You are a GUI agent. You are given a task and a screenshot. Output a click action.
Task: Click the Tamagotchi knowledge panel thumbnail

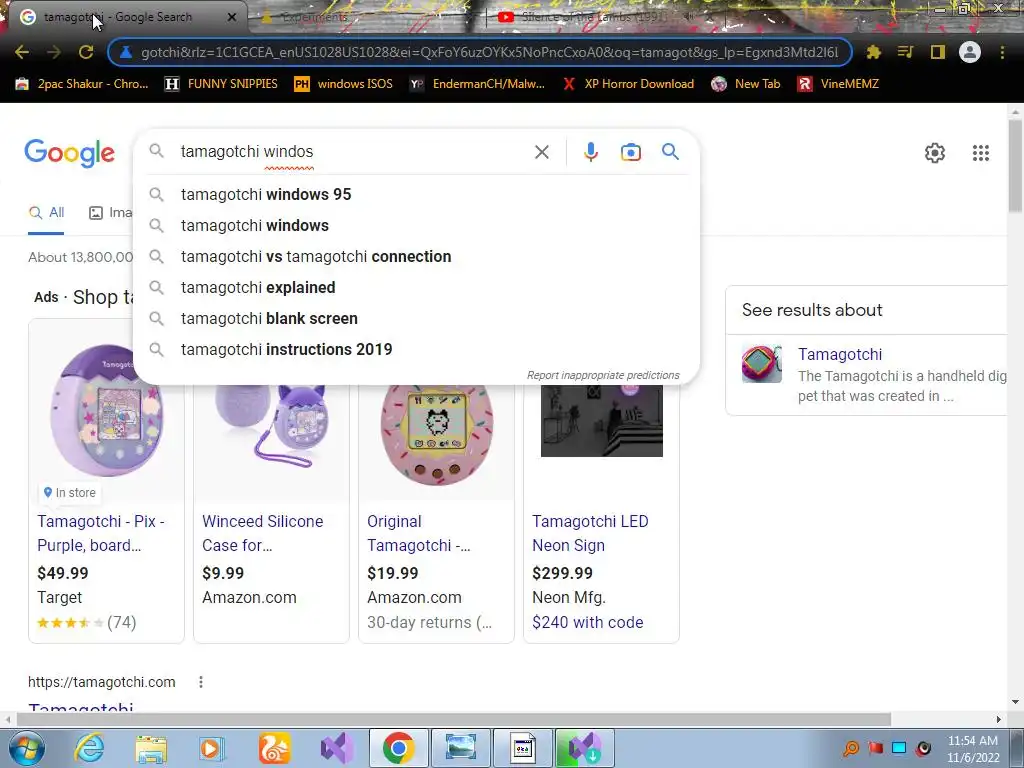pyautogui.click(x=761, y=364)
